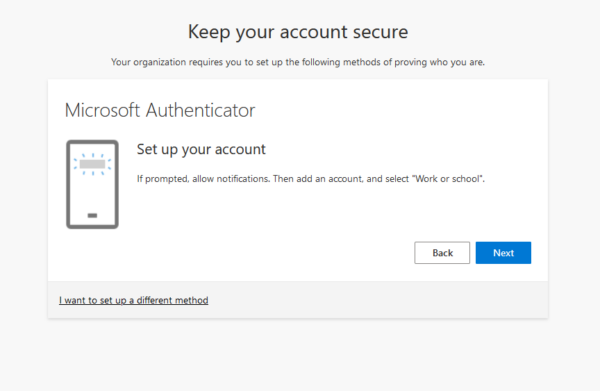The height and width of the screenshot is (391, 600).
Task: Click empty page background below the card
Action: pyautogui.click(x=298, y=354)
